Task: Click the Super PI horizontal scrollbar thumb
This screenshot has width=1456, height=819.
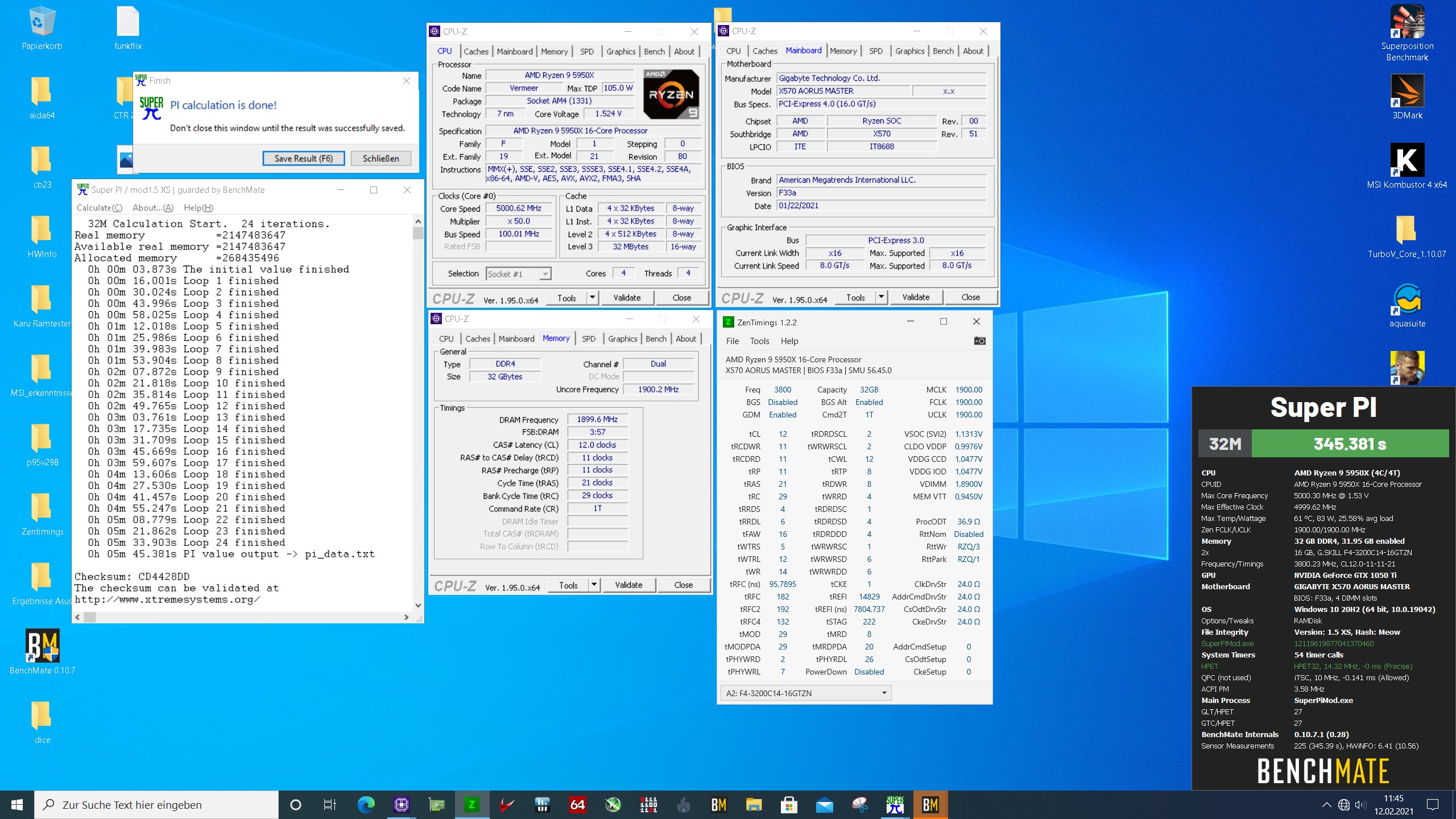Action: [90, 617]
